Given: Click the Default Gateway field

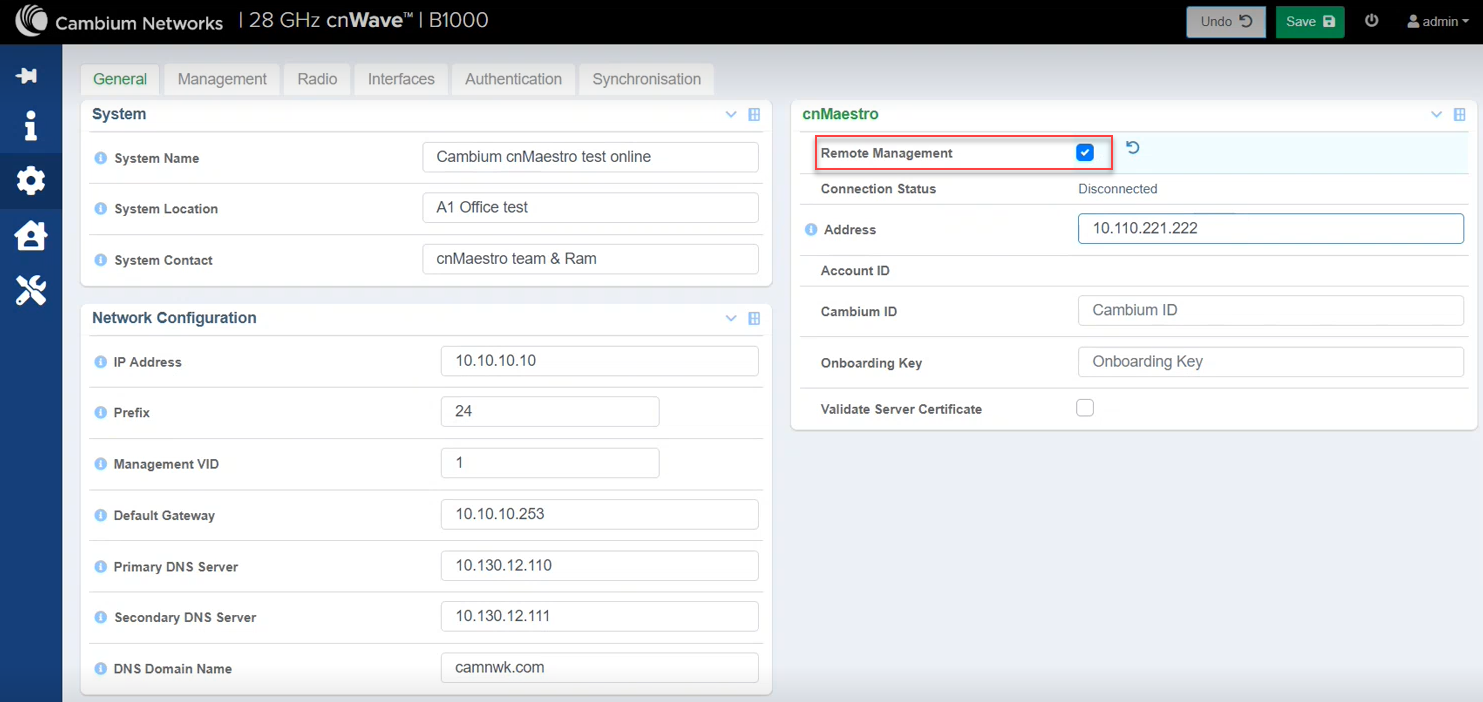Looking at the screenshot, I should [x=599, y=514].
